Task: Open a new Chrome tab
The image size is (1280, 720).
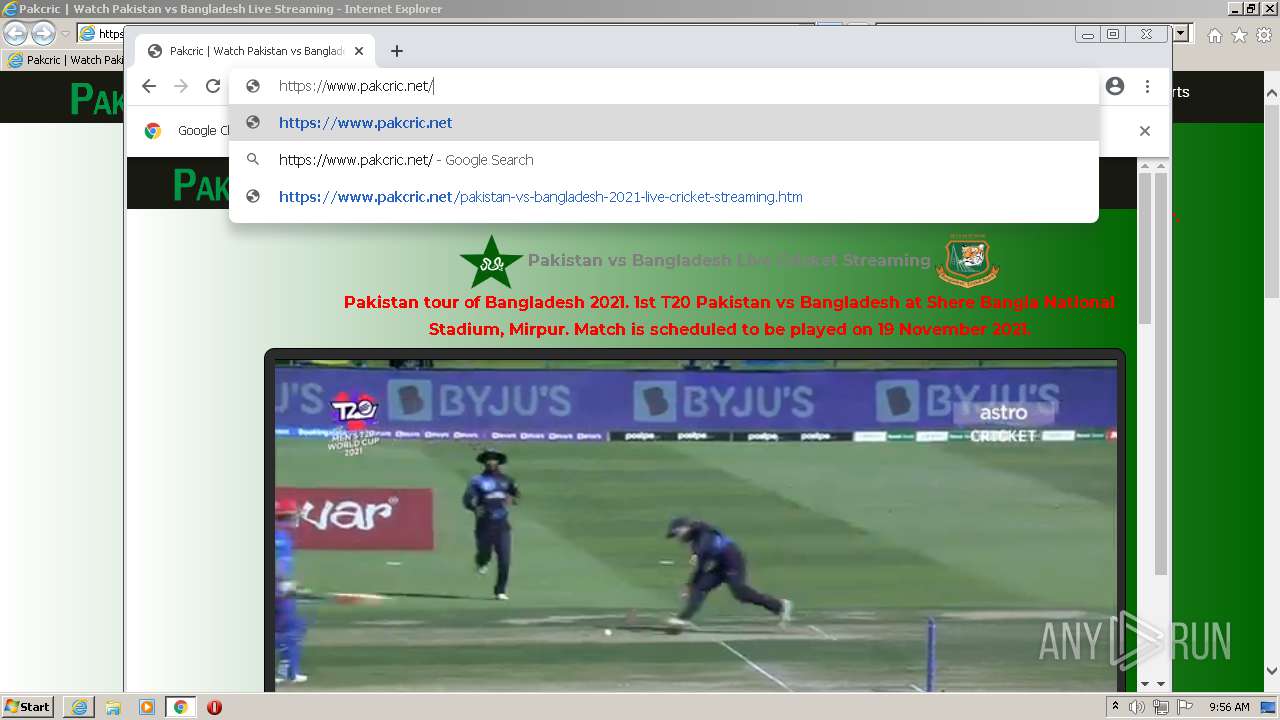Action: [397, 51]
